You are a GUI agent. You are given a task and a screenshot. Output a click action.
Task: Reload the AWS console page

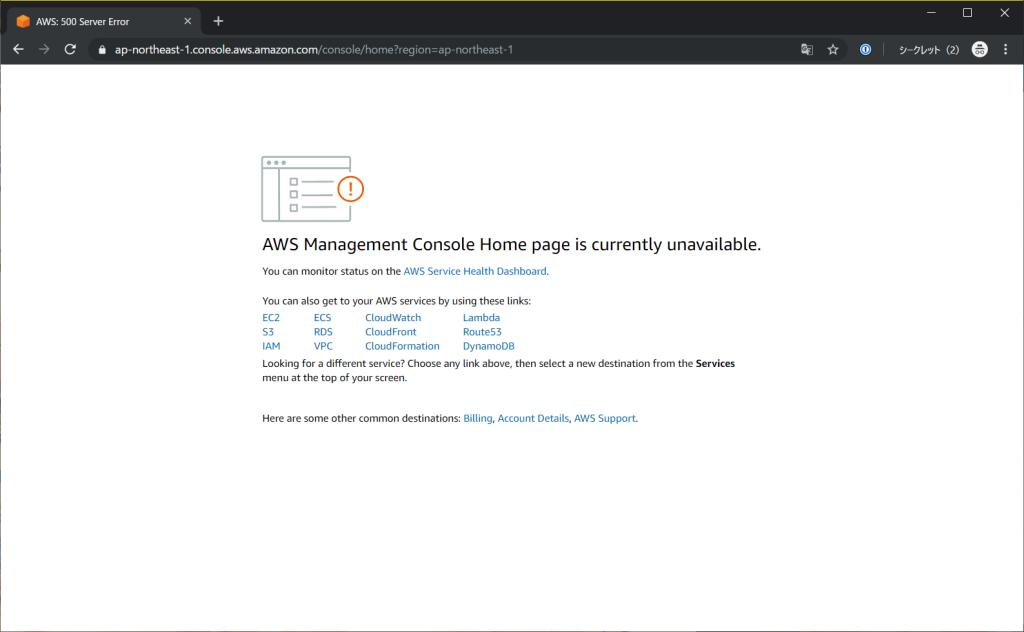pos(70,50)
